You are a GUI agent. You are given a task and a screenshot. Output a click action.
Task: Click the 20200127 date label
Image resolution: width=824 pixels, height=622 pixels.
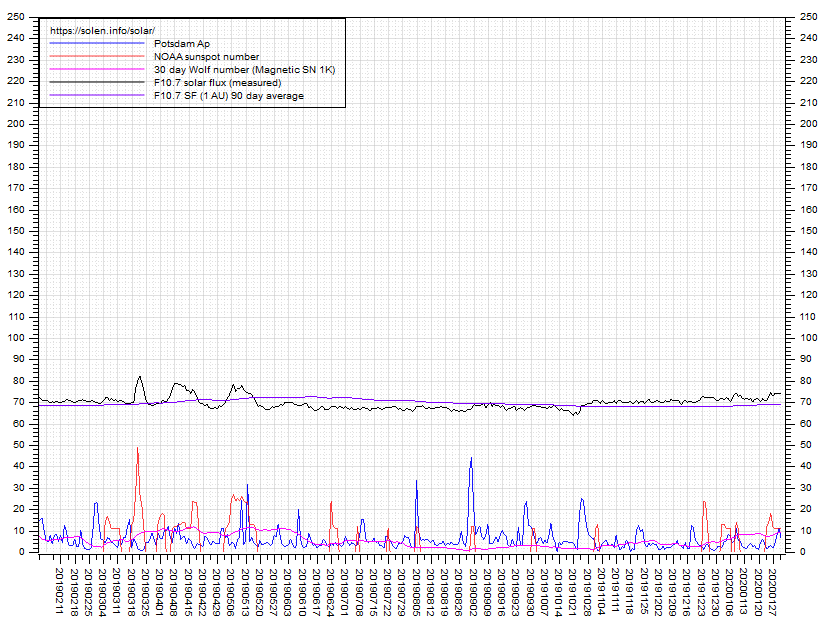772,591
